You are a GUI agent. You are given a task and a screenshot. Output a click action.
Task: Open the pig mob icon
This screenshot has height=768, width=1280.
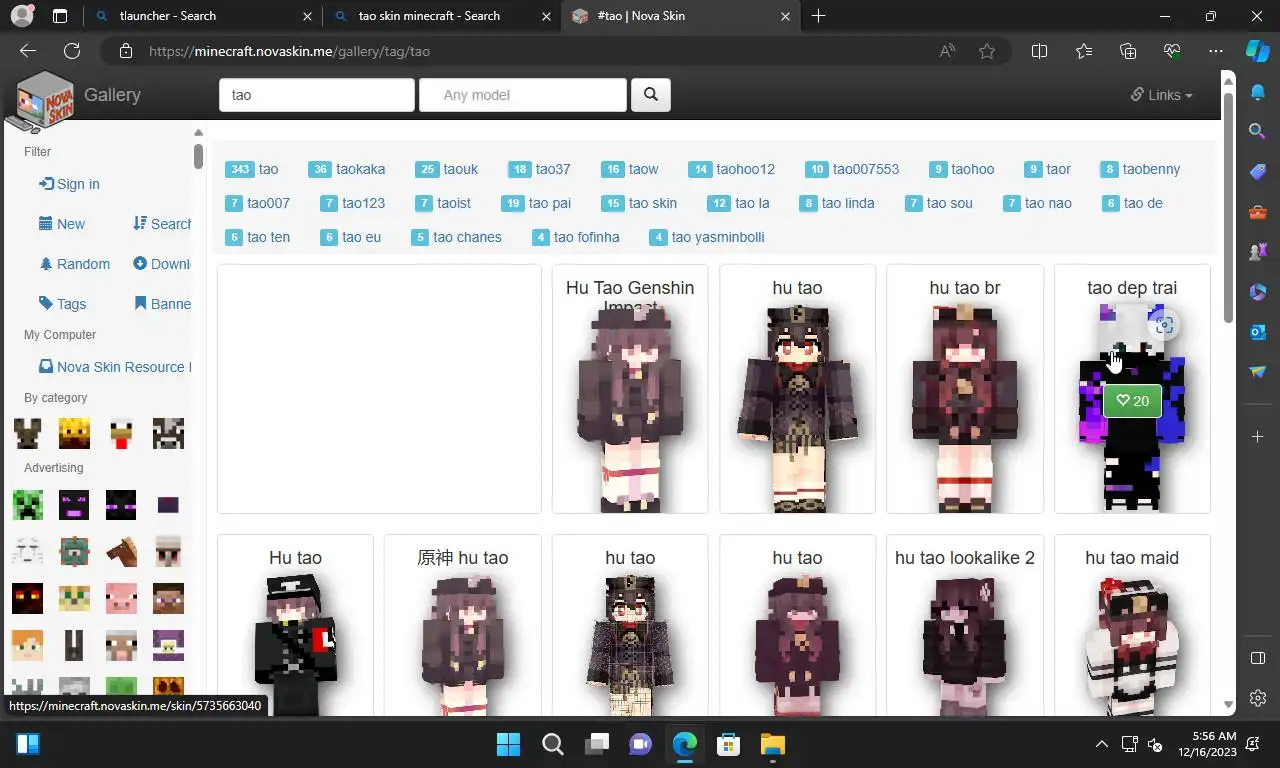click(121, 598)
